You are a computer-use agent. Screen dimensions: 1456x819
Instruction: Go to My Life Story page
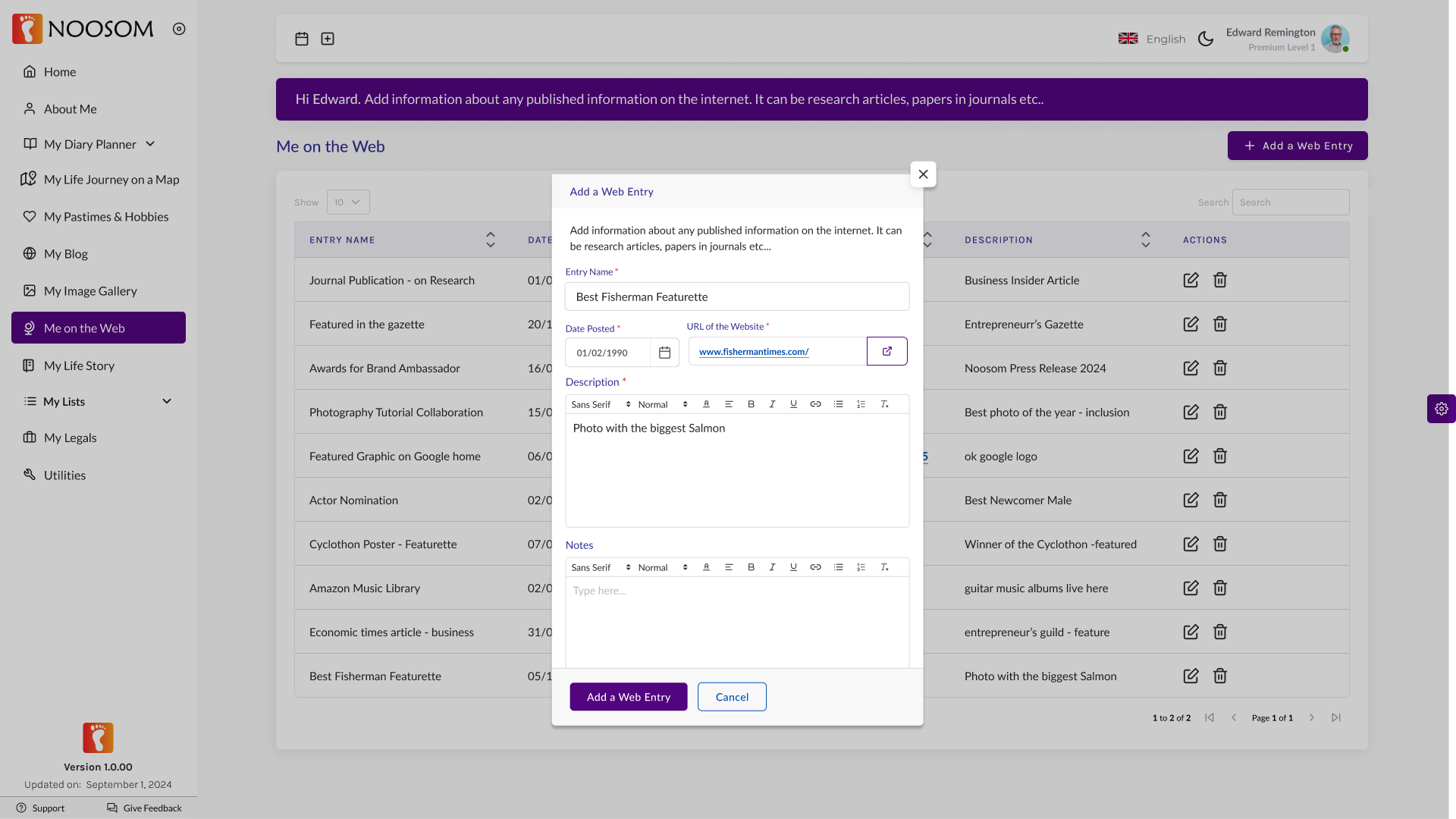(79, 366)
